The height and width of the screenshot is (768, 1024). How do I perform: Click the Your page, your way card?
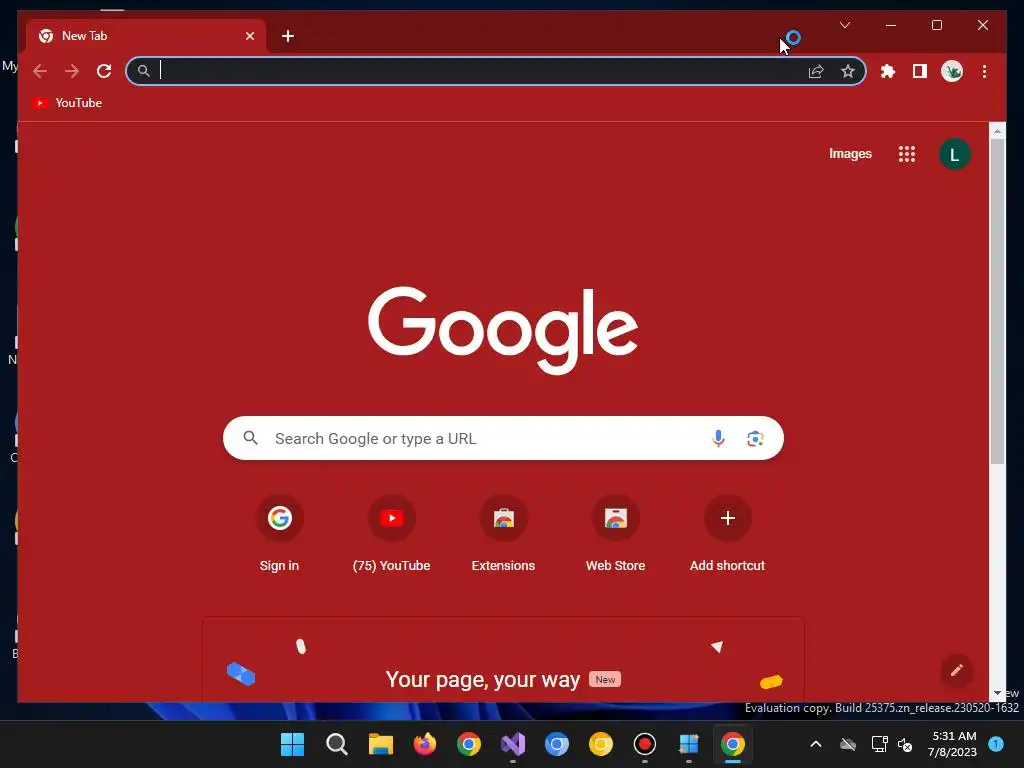pyautogui.click(x=503, y=660)
